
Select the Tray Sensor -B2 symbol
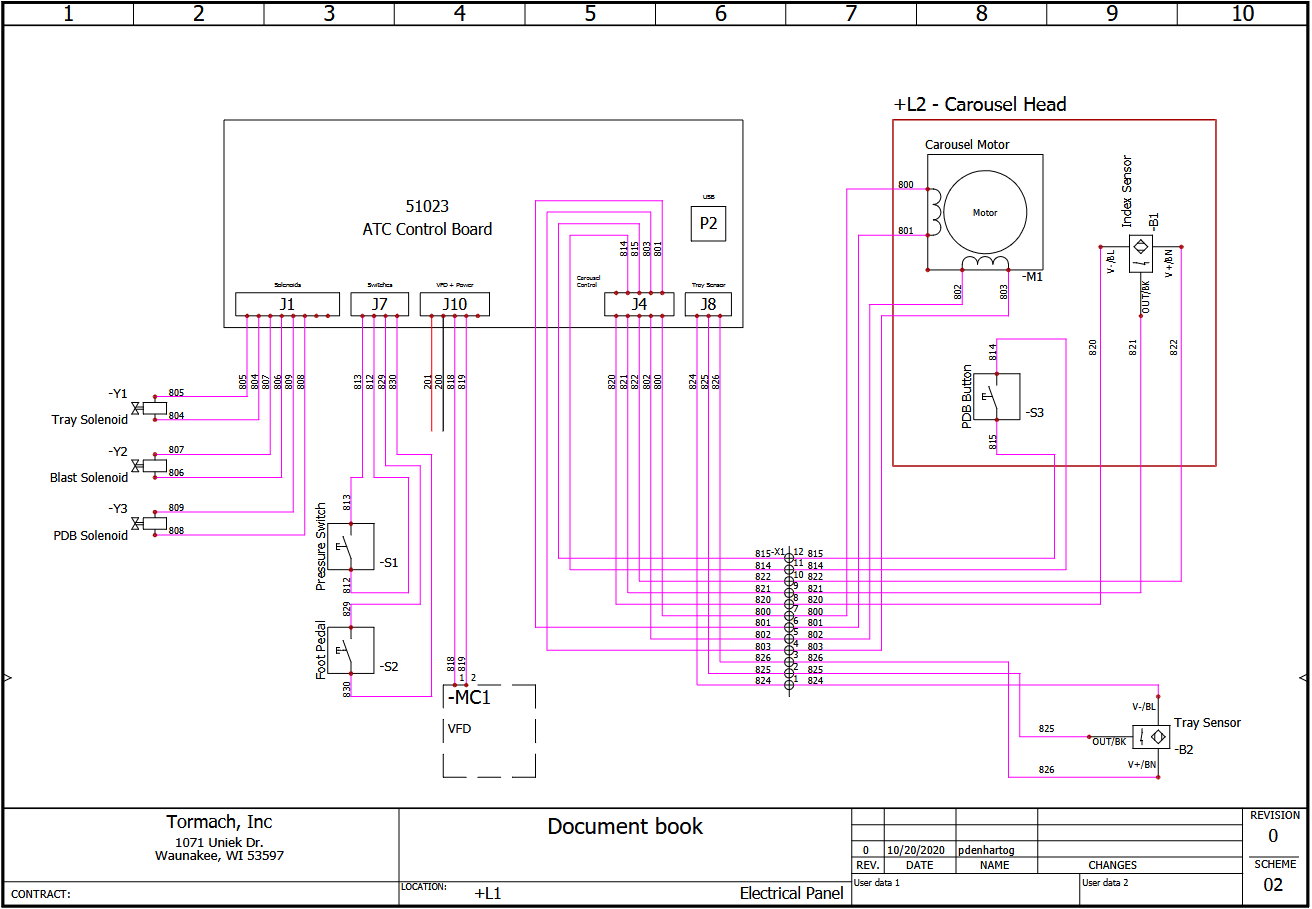pyautogui.click(x=1151, y=738)
